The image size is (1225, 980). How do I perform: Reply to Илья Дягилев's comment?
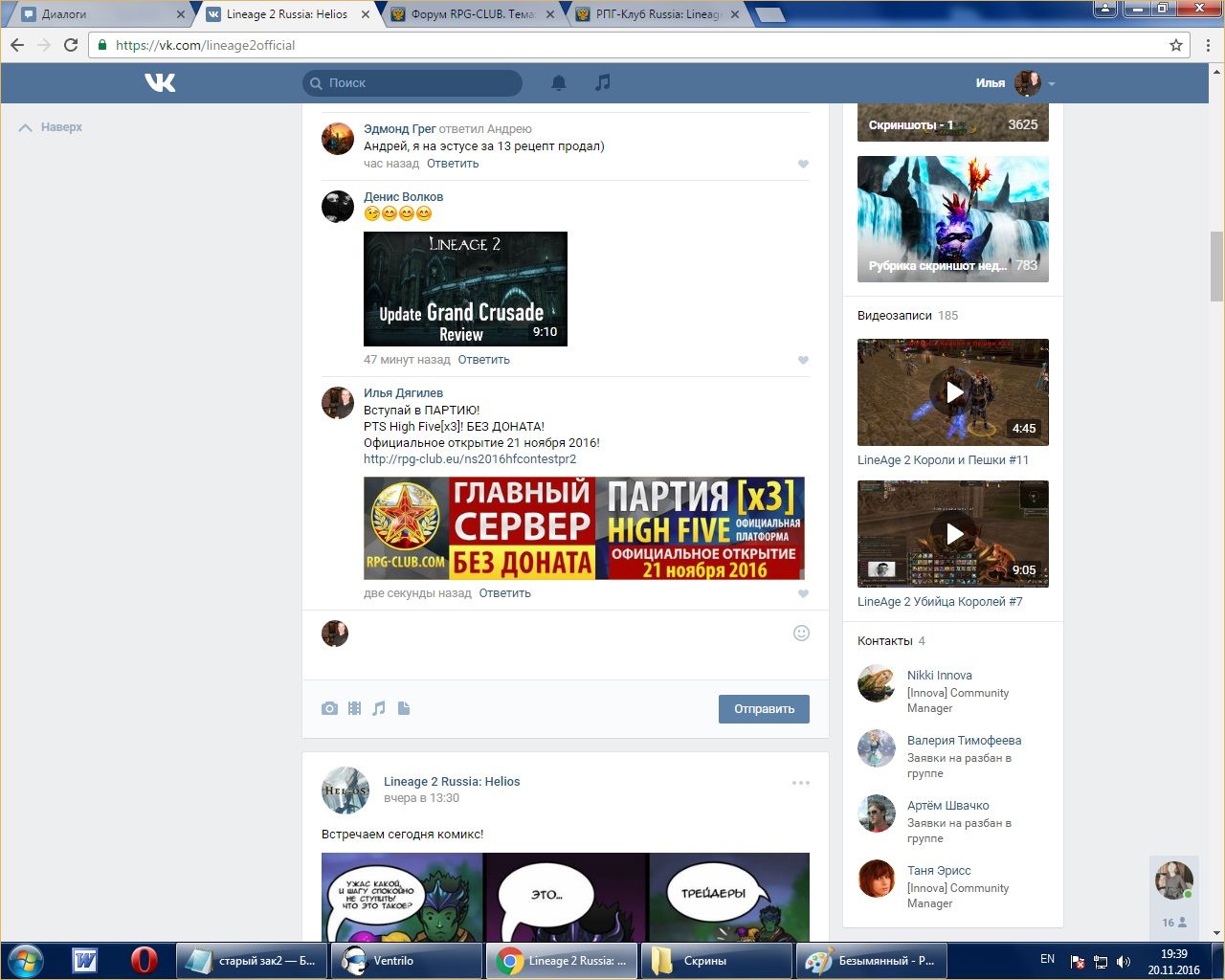(x=505, y=593)
